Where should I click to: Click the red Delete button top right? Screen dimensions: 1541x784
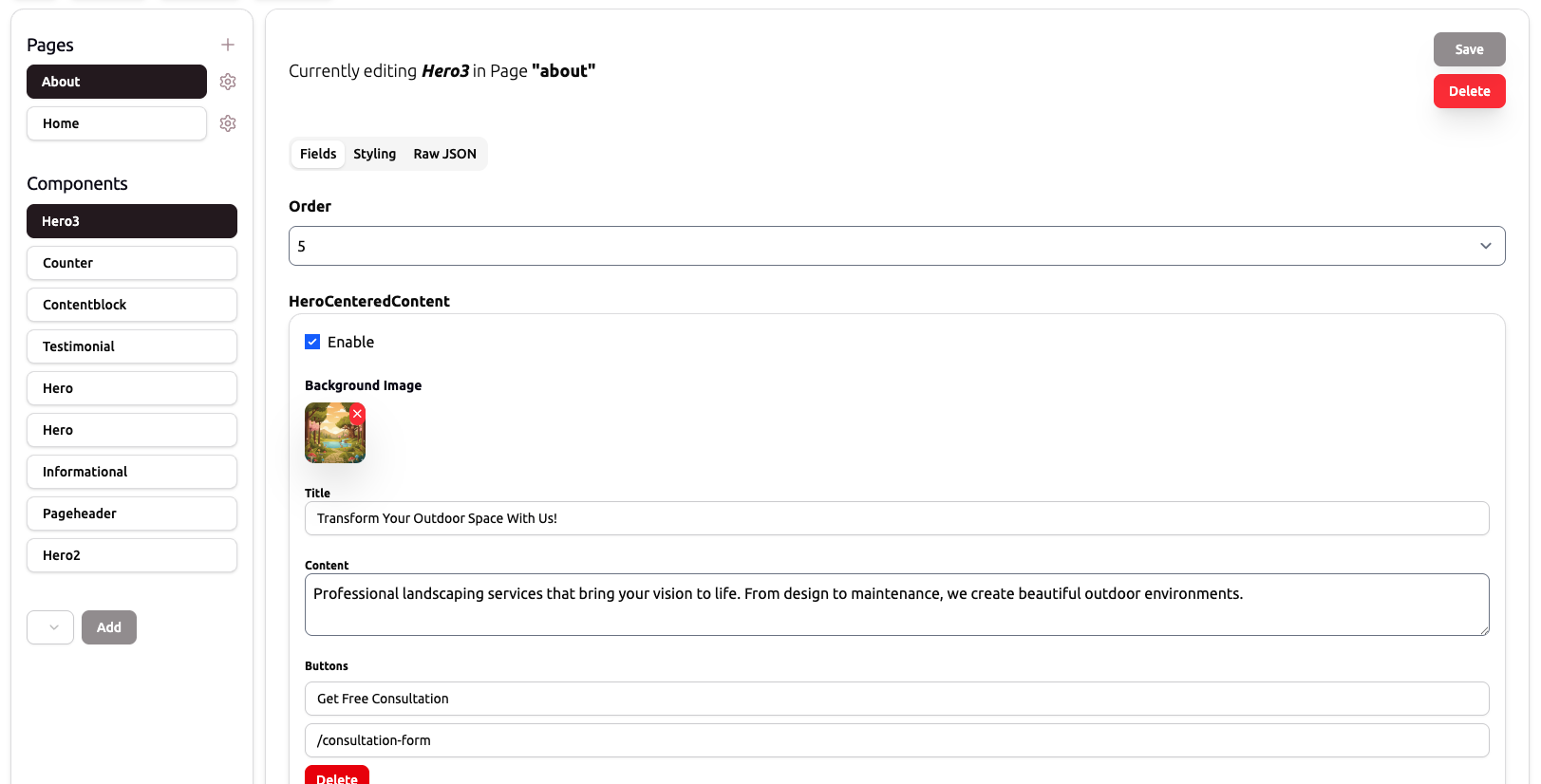[x=1469, y=91]
